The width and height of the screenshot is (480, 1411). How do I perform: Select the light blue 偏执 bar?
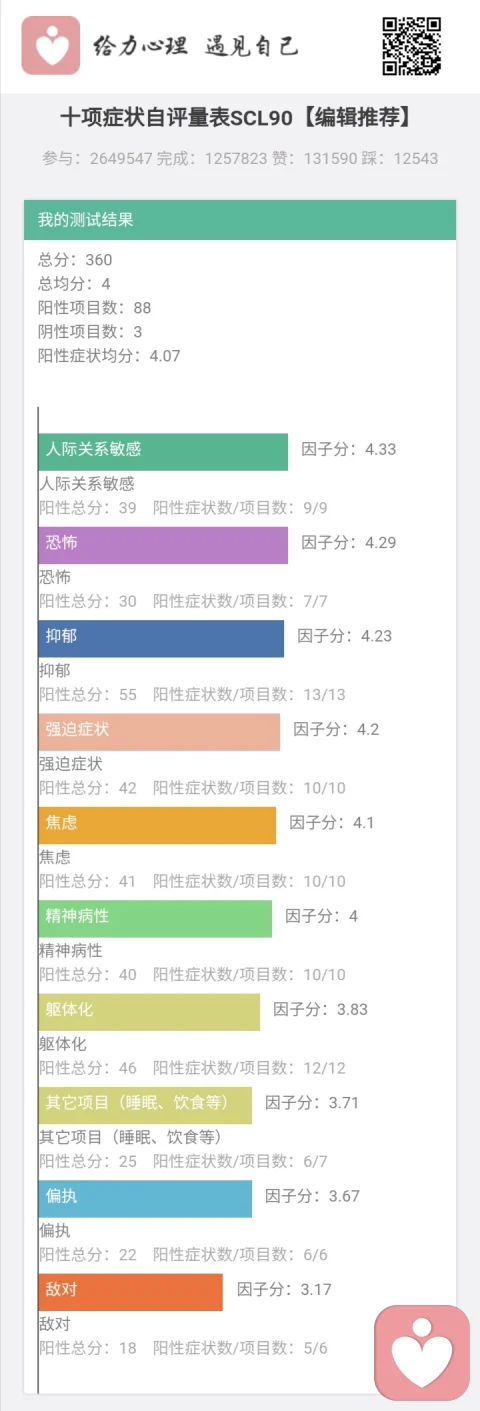tap(146, 1198)
